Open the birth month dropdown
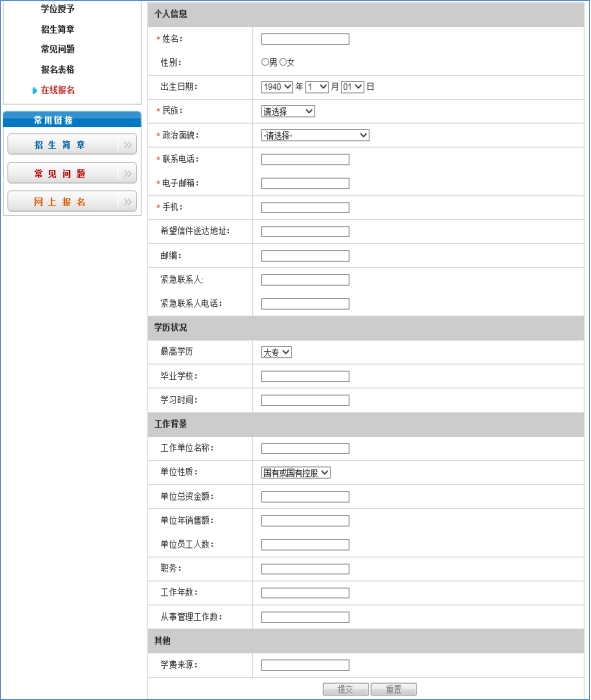Image resolution: width=591 pixels, height=700 pixels. (x=317, y=87)
